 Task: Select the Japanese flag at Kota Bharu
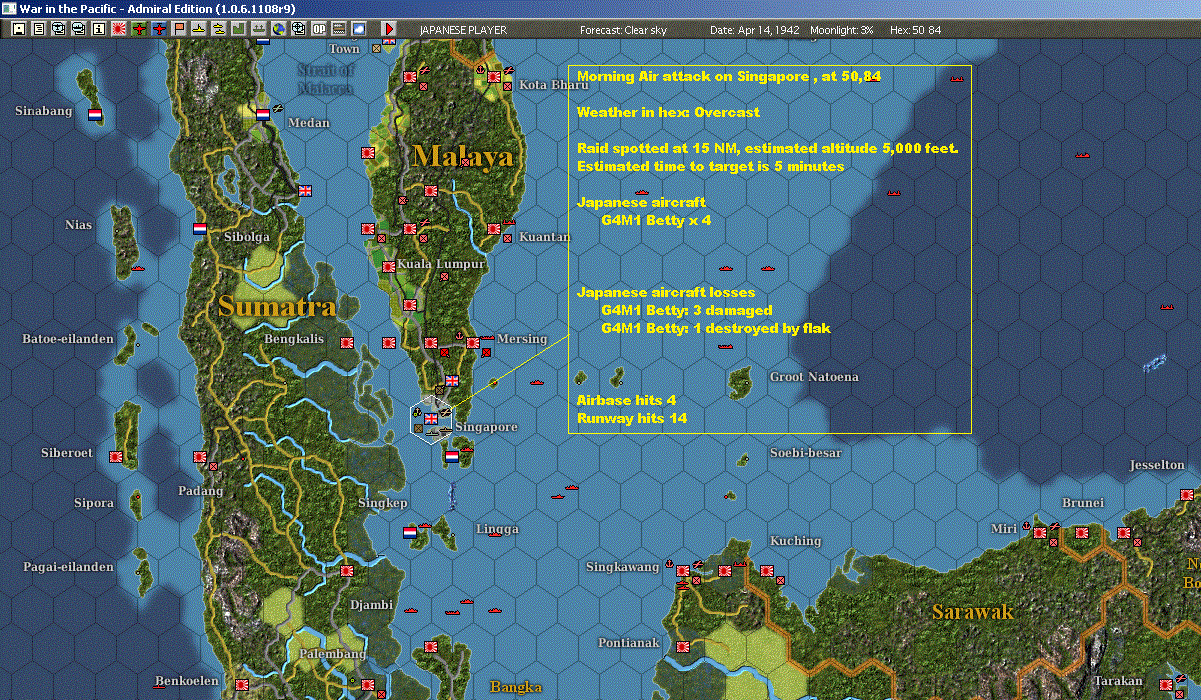(x=494, y=77)
